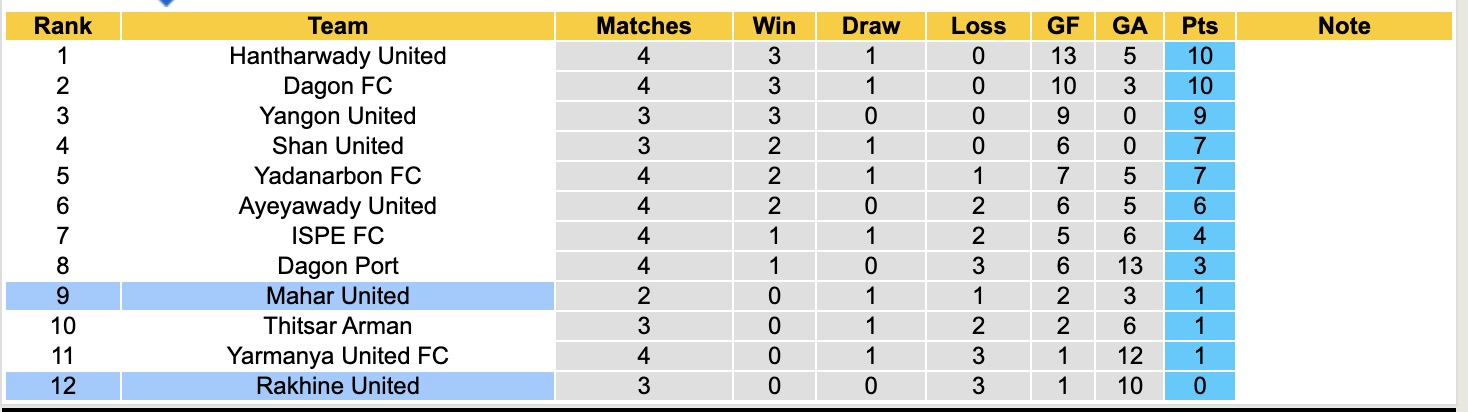This screenshot has height=412, width=1468.
Task: Open the Dagon FC team row
Action: click(x=337, y=86)
